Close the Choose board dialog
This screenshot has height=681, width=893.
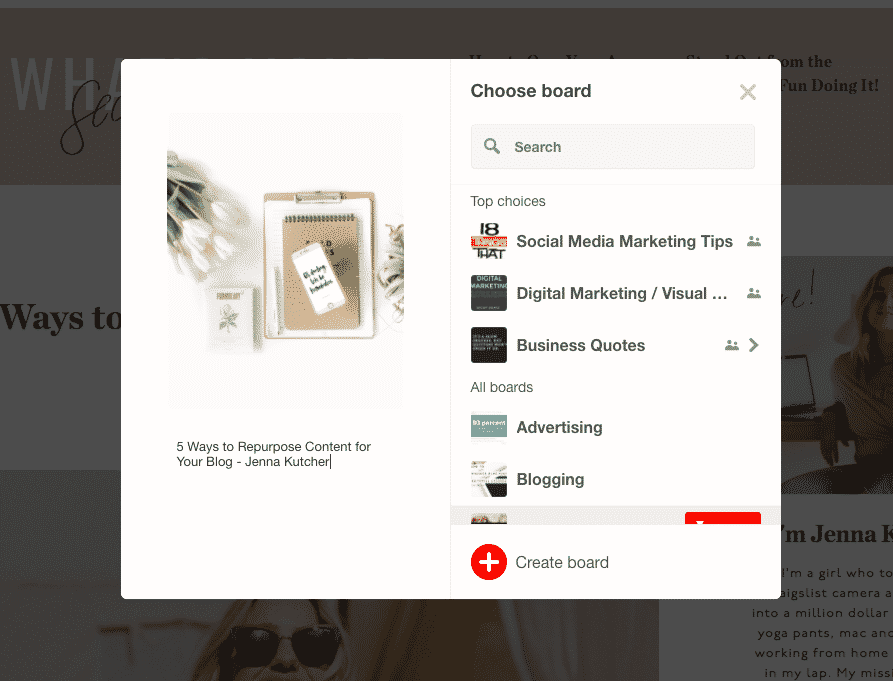(747, 92)
